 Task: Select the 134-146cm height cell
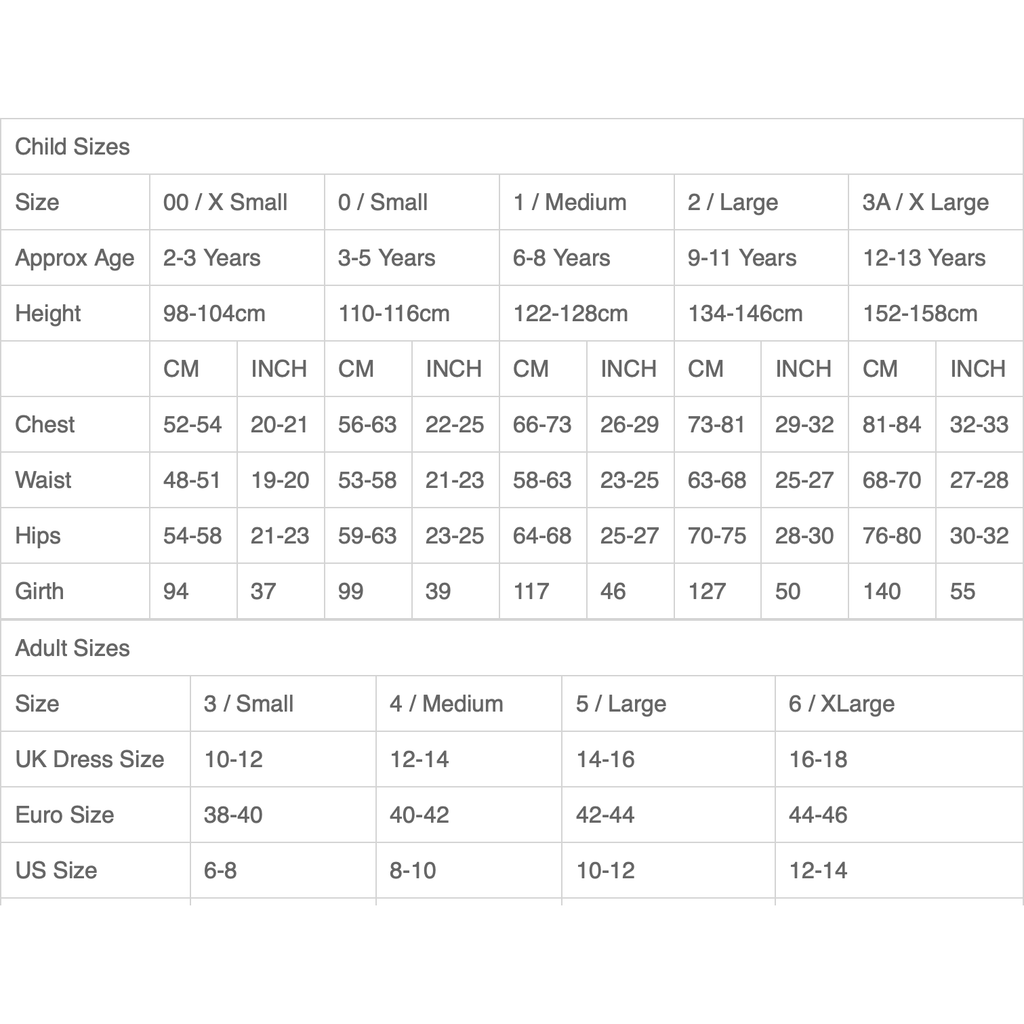(x=745, y=314)
